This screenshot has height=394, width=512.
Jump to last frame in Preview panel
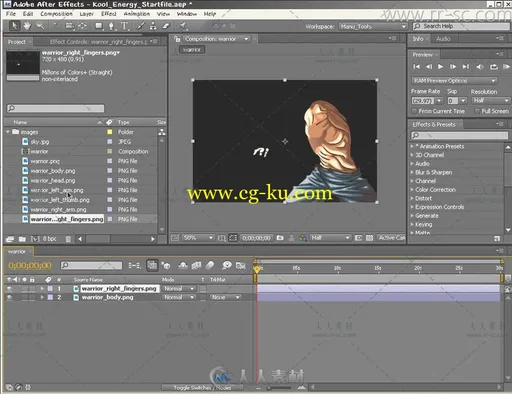[466, 67]
